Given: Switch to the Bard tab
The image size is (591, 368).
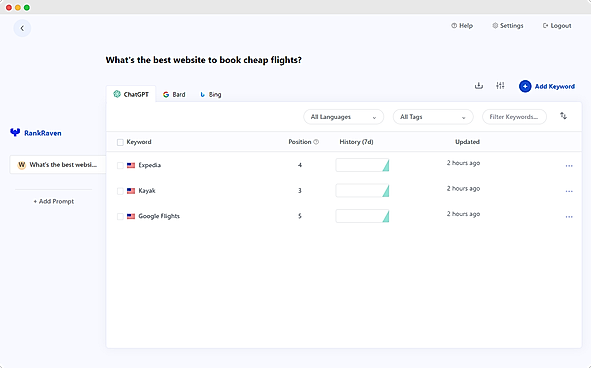Looking at the screenshot, I should pyautogui.click(x=174, y=94).
